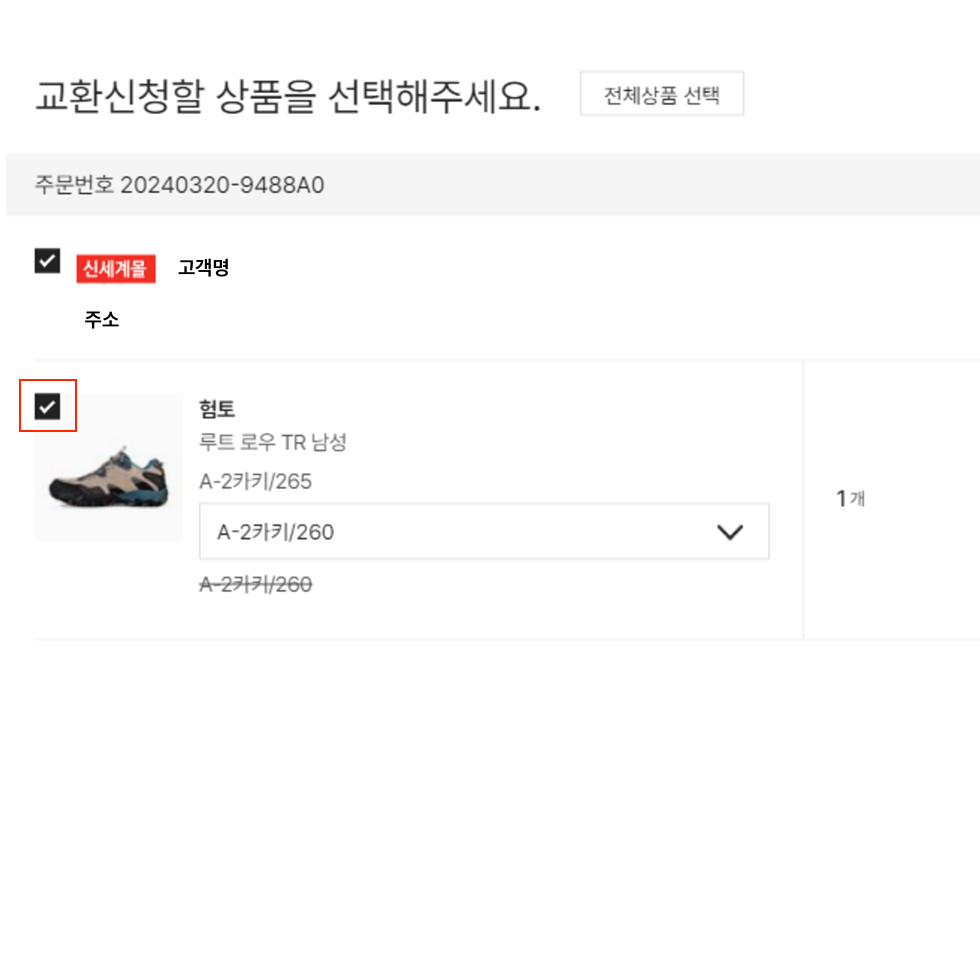Click current option text A-2카키/265
Screen dimensions: 980x980
tap(255, 481)
